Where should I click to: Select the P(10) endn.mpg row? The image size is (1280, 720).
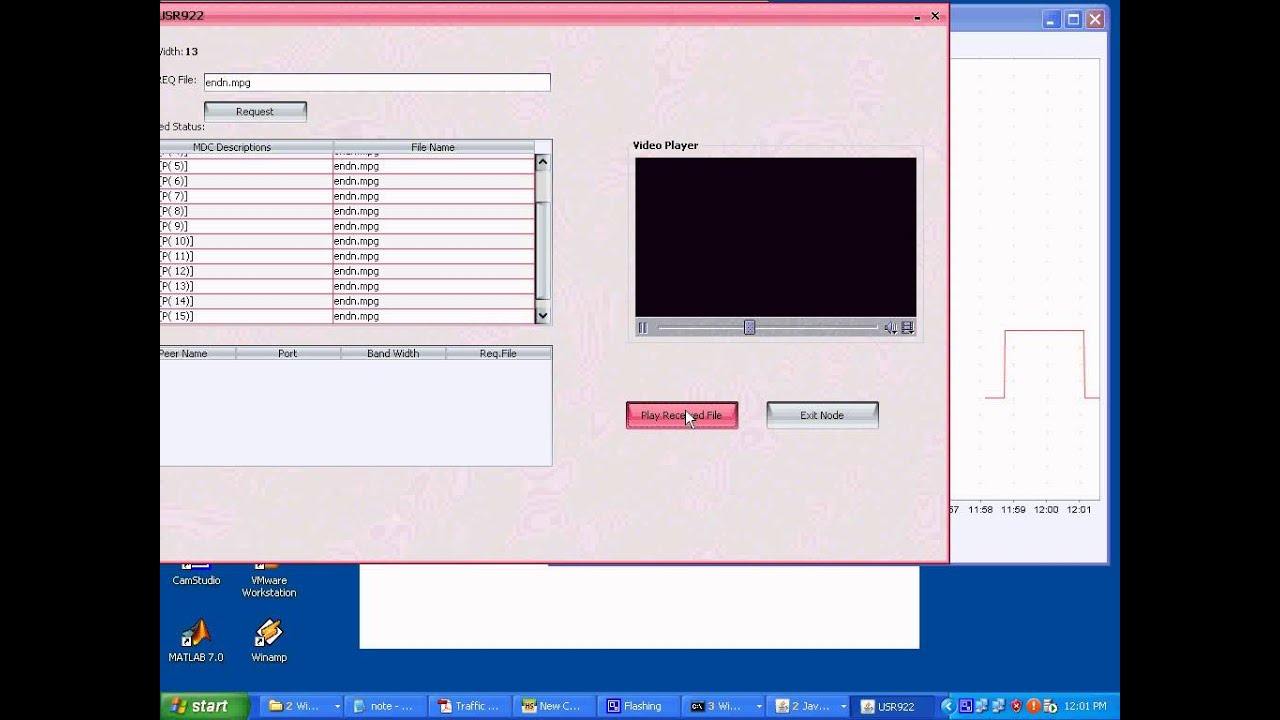tap(347, 241)
